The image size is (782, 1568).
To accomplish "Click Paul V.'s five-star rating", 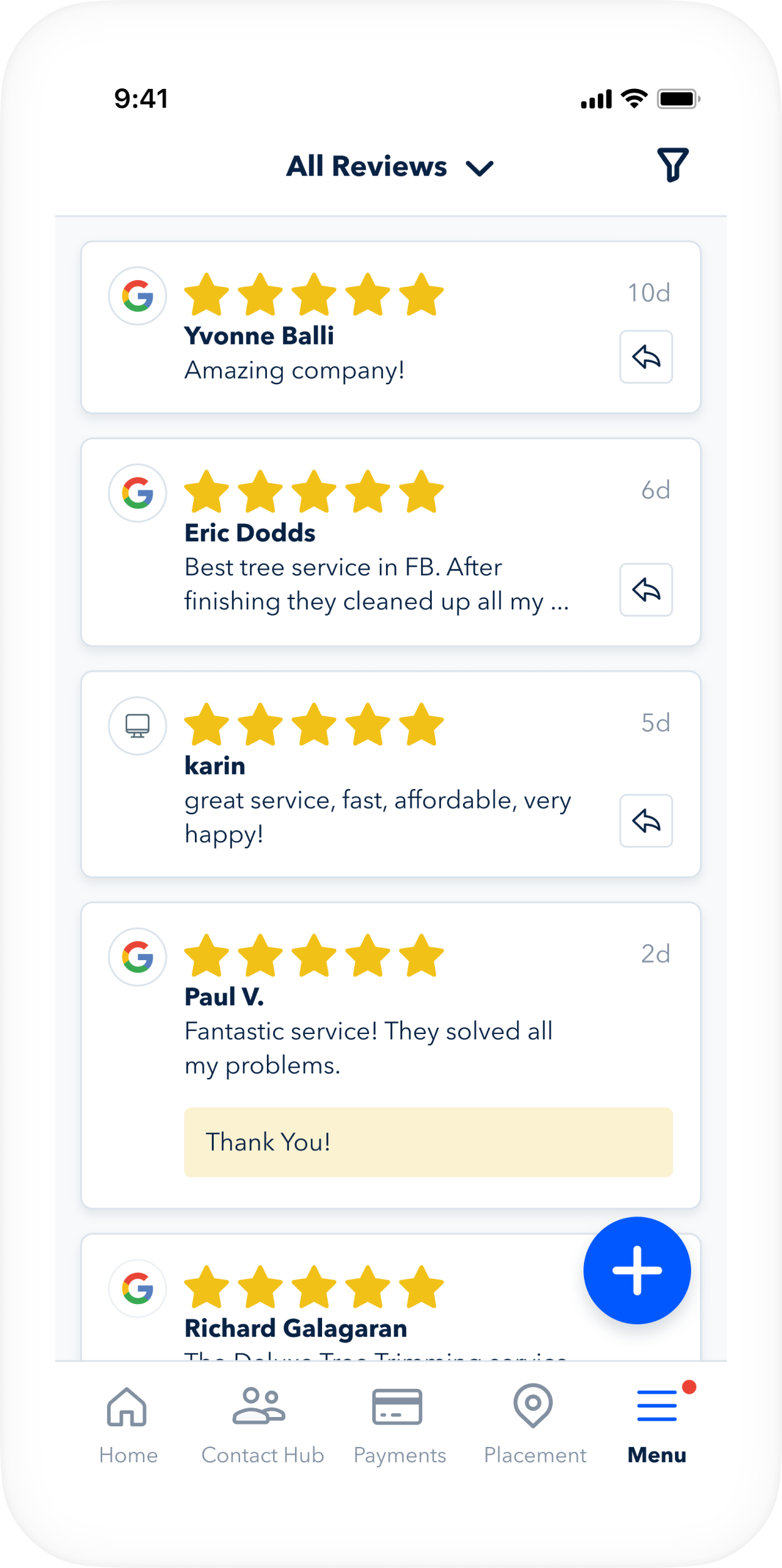I will pyautogui.click(x=313, y=956).
